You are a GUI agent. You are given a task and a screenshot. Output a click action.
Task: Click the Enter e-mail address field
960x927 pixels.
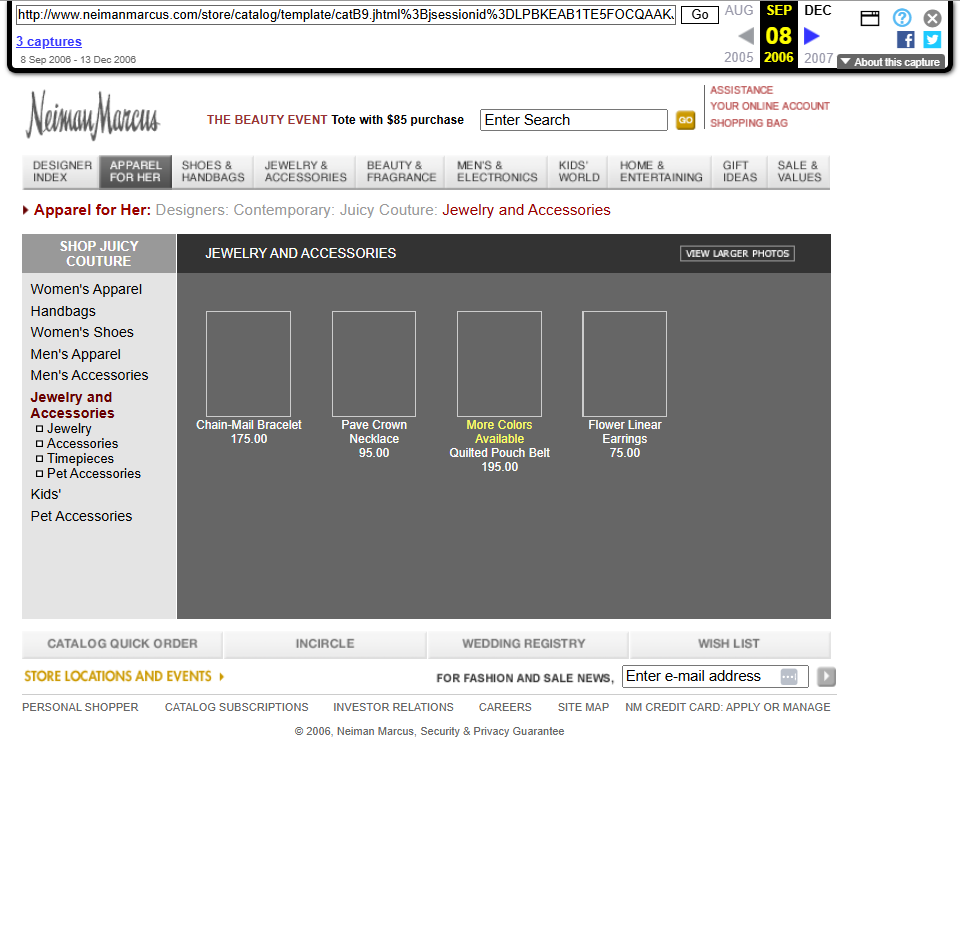click(715, 677)
